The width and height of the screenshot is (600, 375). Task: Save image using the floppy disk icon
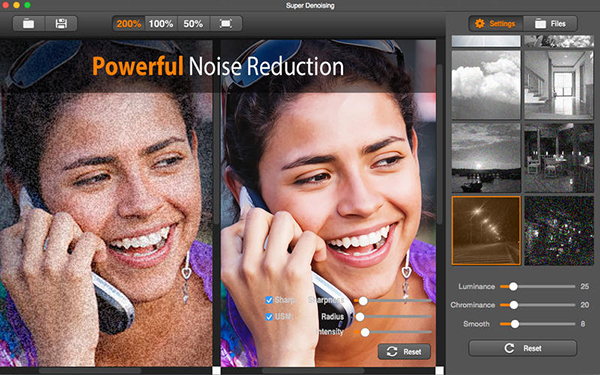click(x=61, y=24)
